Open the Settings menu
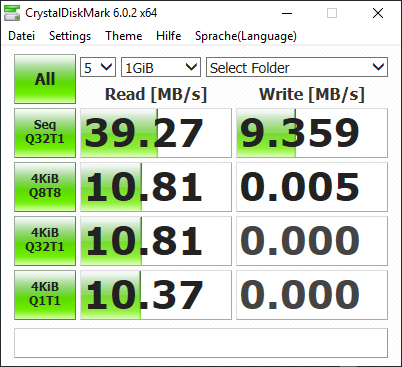The height and width of the screenshot is (367, 402). click(x=70, y=36)
